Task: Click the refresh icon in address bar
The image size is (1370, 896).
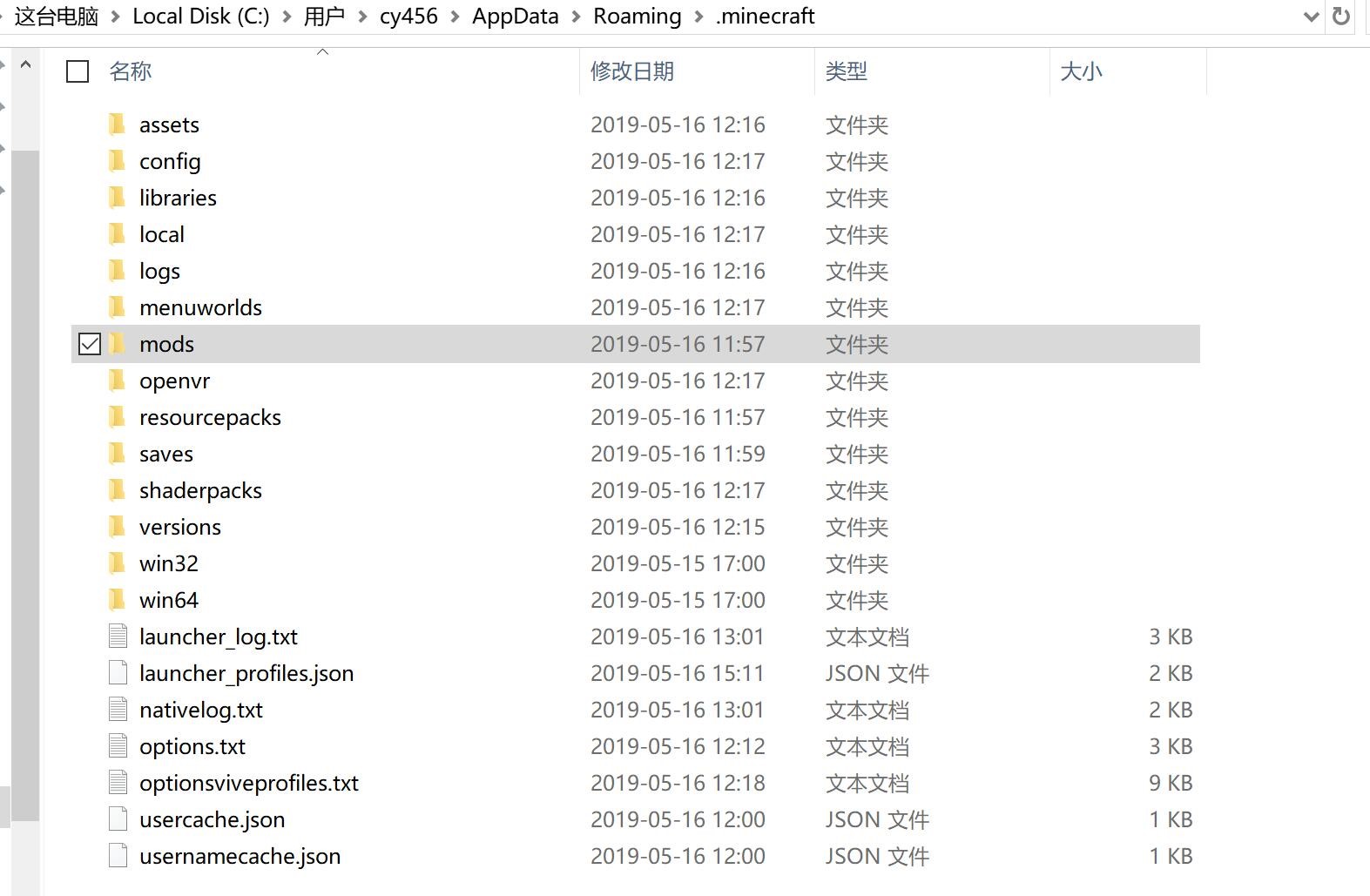Action: 1341,17
